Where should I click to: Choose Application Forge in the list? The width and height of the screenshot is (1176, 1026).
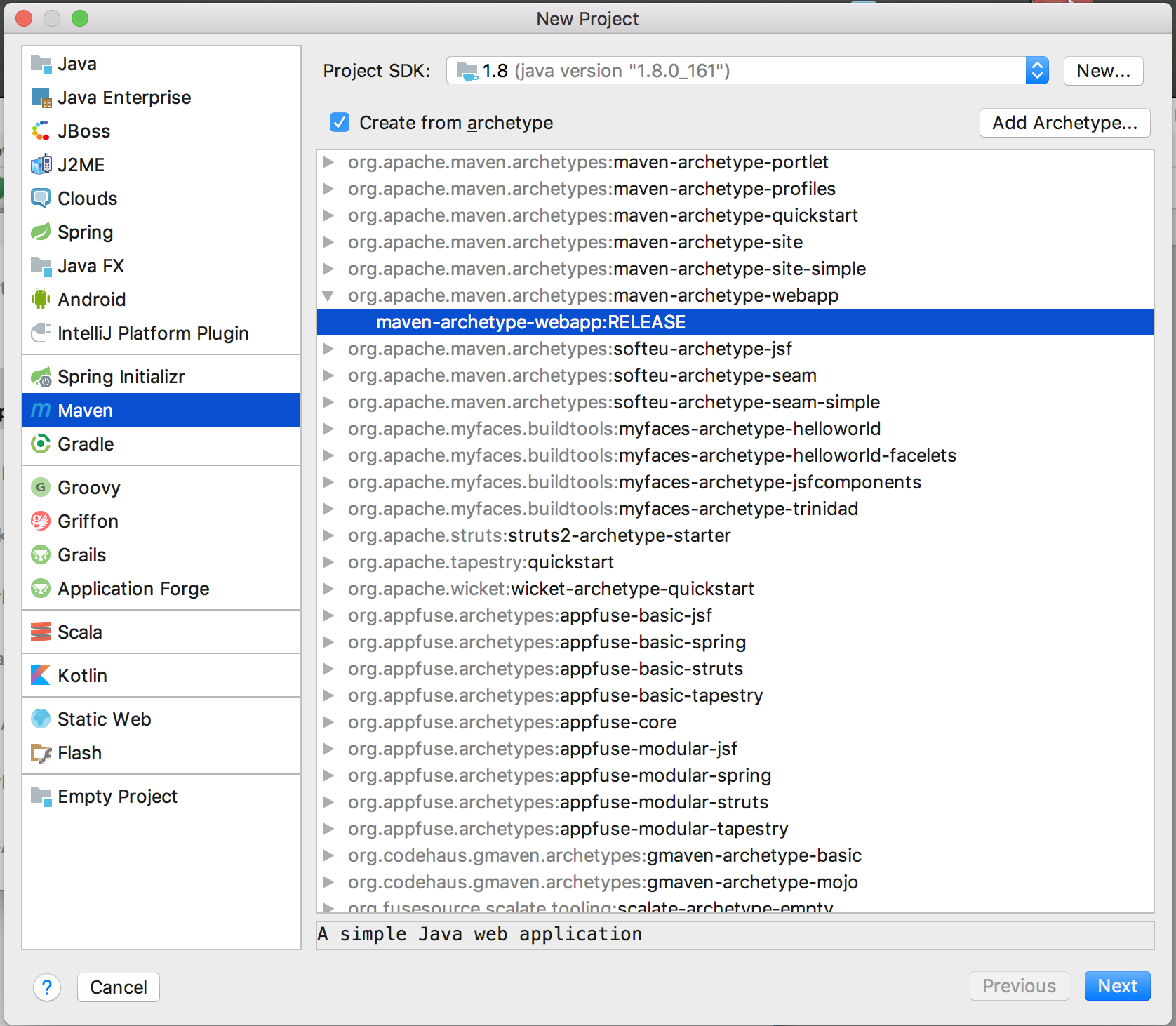coord(161,589)
